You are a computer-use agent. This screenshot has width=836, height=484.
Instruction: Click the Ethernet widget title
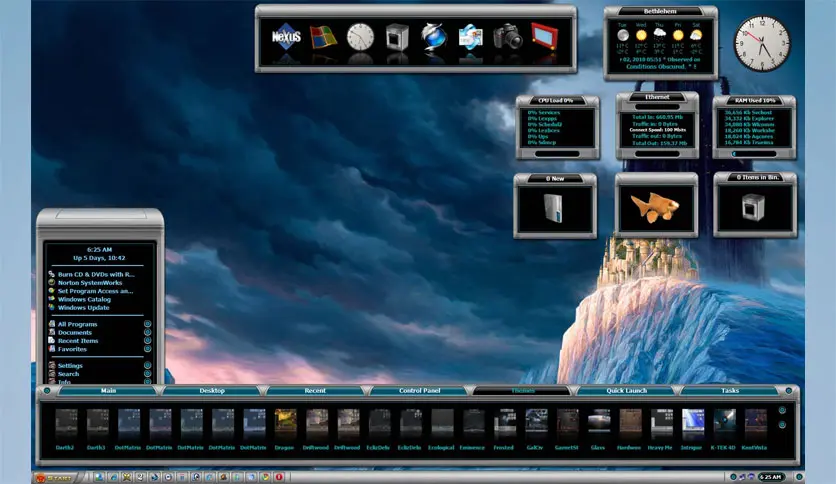657,97
